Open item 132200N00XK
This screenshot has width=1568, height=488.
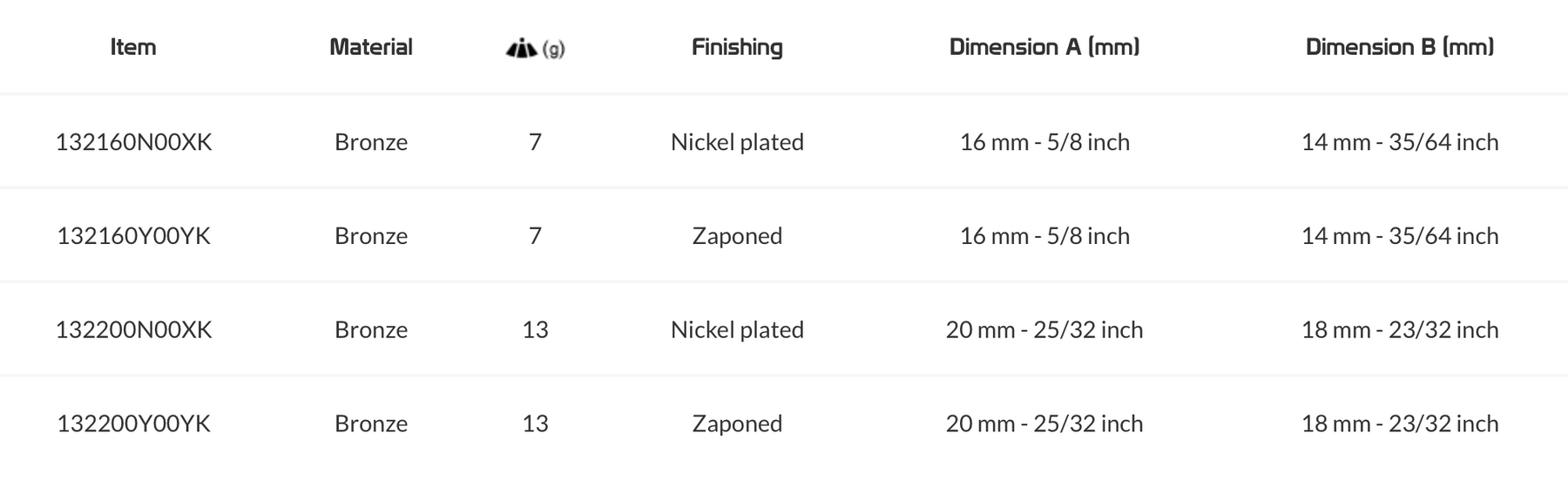pos(133,330)
